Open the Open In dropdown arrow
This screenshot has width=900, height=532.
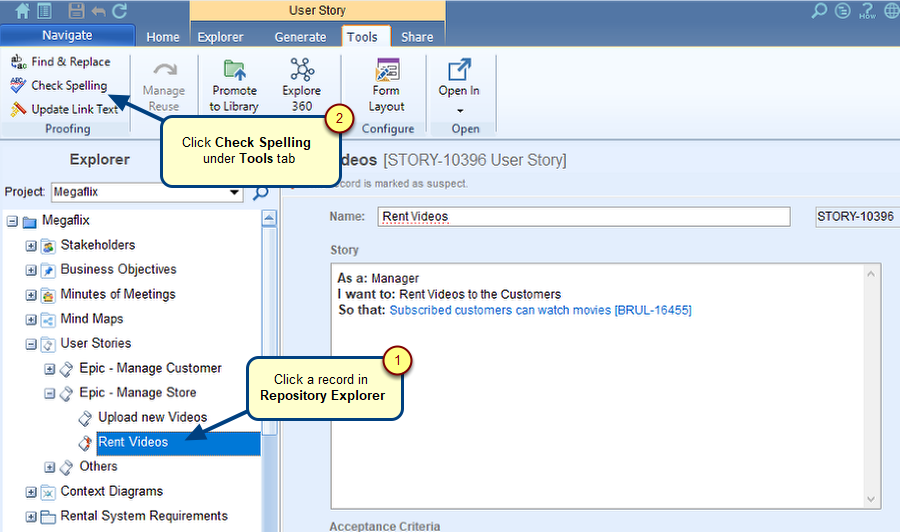(x=460, y=110)
